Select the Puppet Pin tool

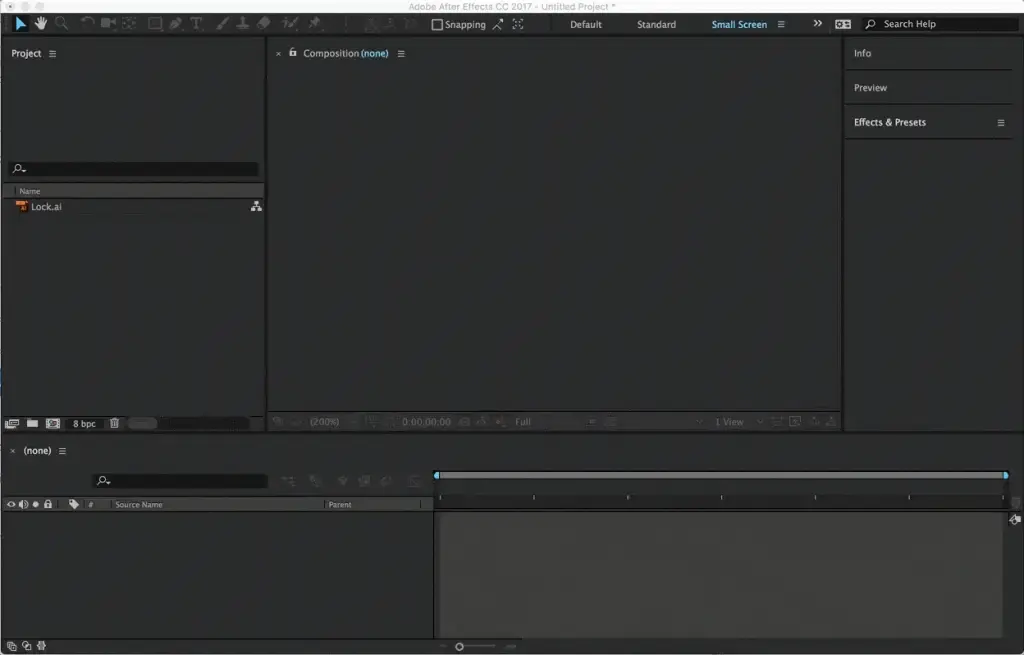314,24
